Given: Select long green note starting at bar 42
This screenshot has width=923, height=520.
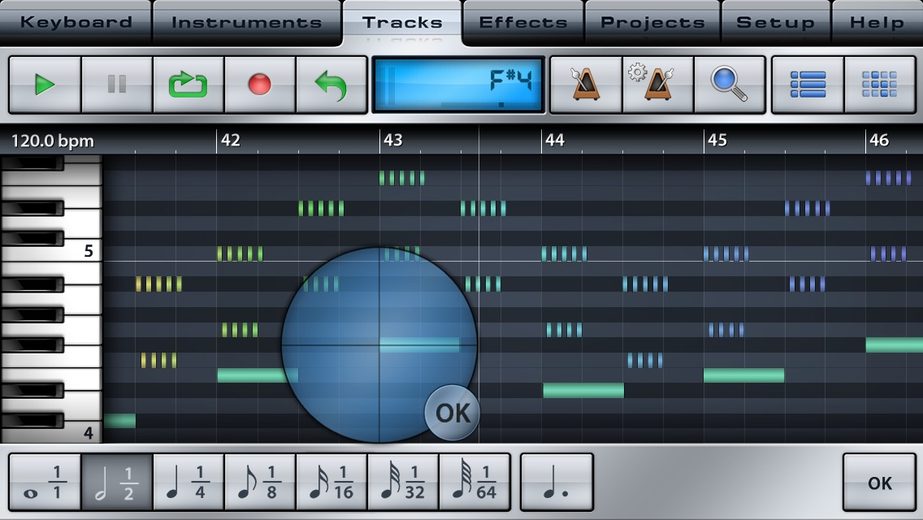Looking at the screenshot, I should 258,375.
